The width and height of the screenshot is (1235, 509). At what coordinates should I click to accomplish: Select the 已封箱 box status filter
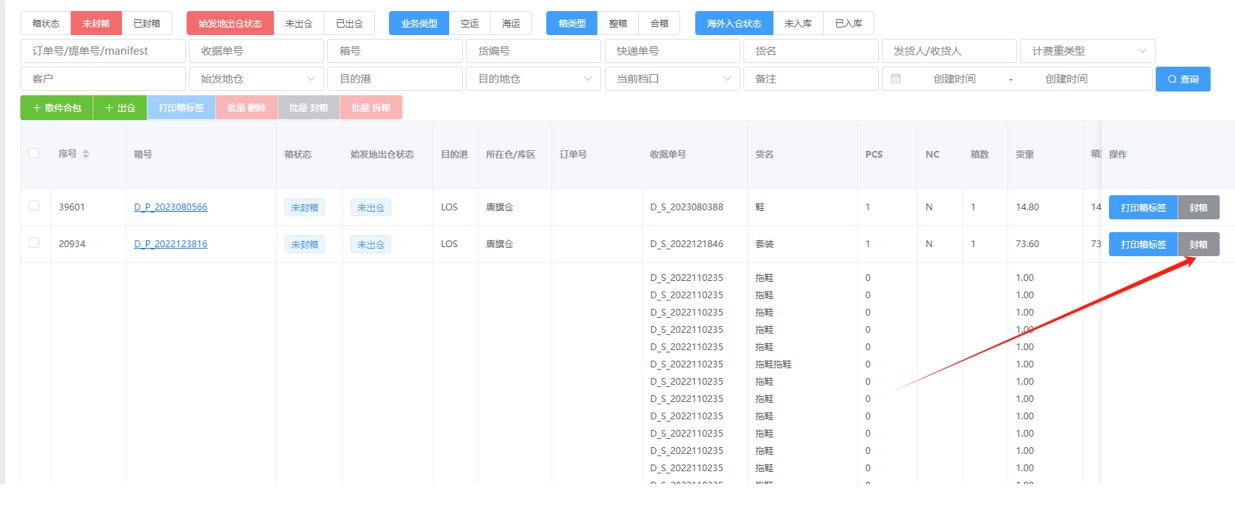(148, 23)
